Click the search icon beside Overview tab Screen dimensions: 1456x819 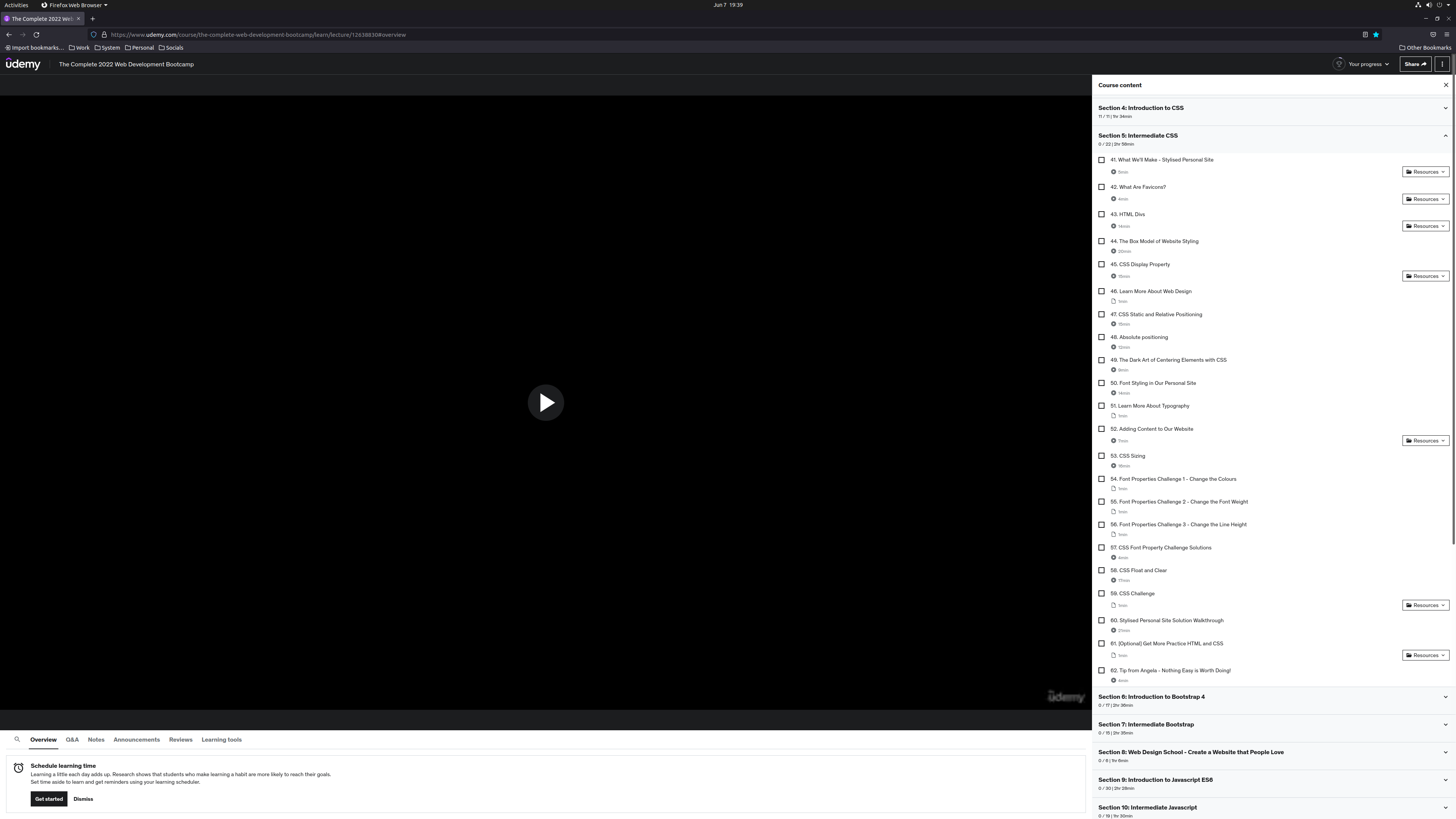[x=17, y=739]
